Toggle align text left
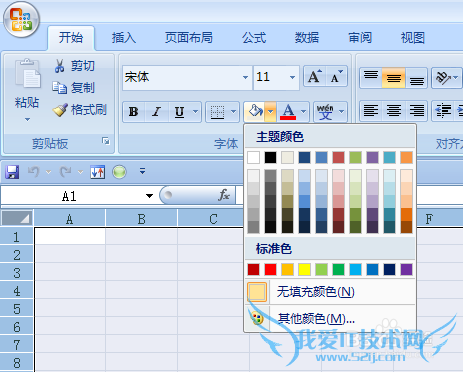This screenshot has width=463, height=372. tap(371, 111)
